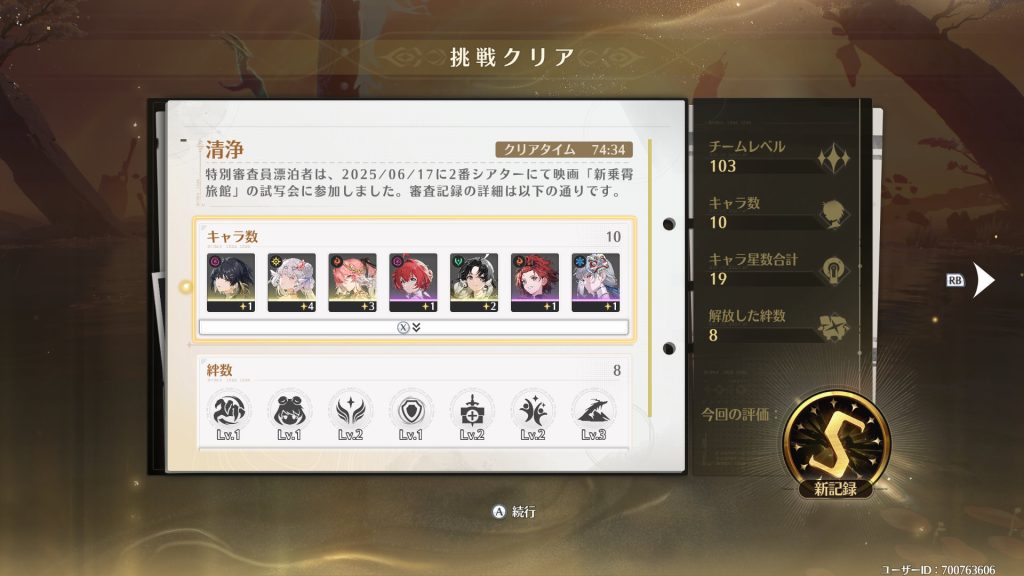Click the クリアタイム 74:34 label
The image size is (1024, 576).
[564, 150]
